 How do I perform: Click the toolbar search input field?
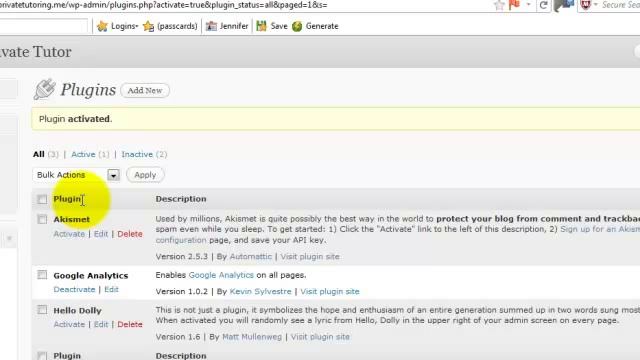click(x=44, y=26)
